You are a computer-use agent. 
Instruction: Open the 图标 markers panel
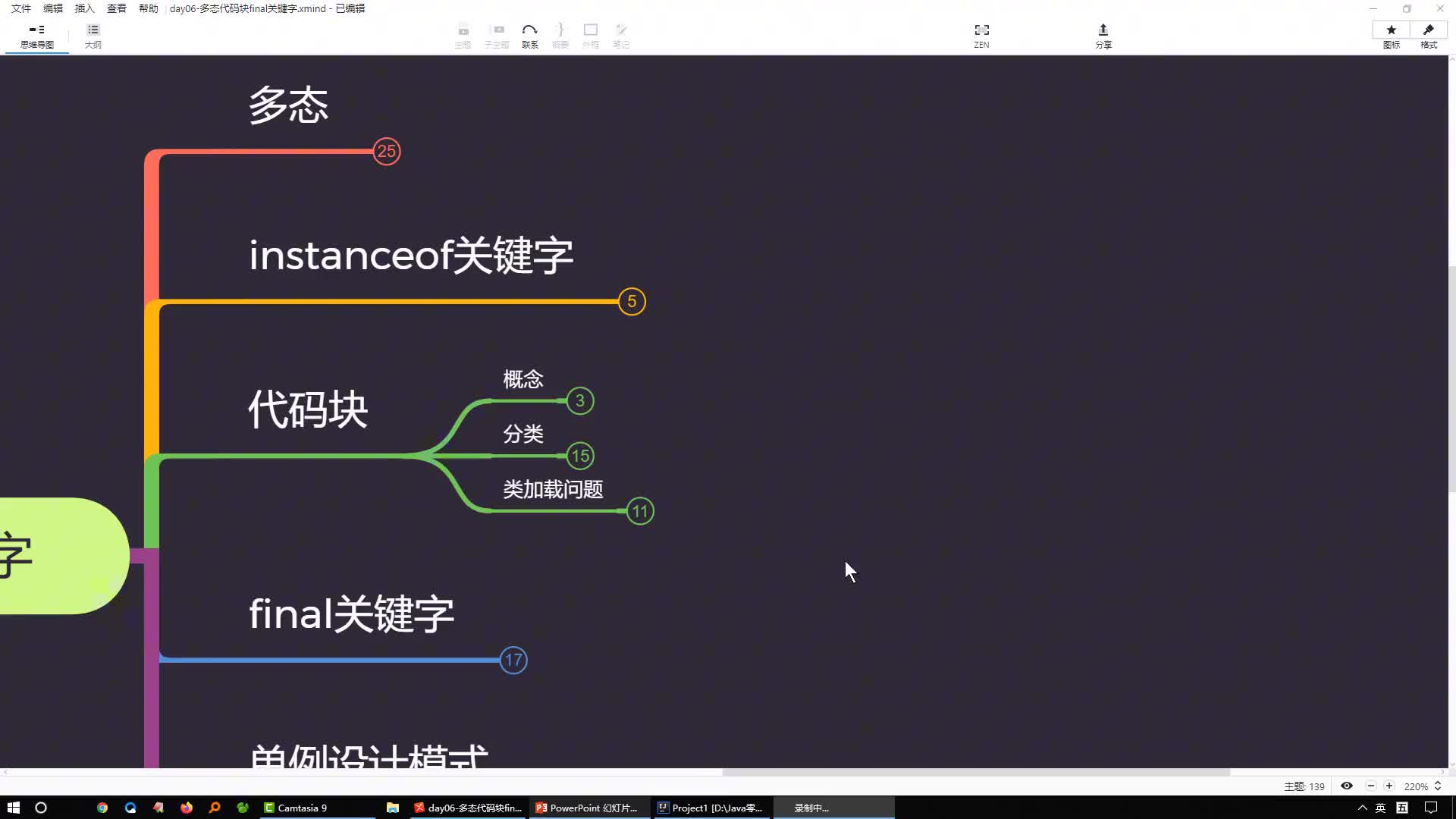[x=1392, y=36]
